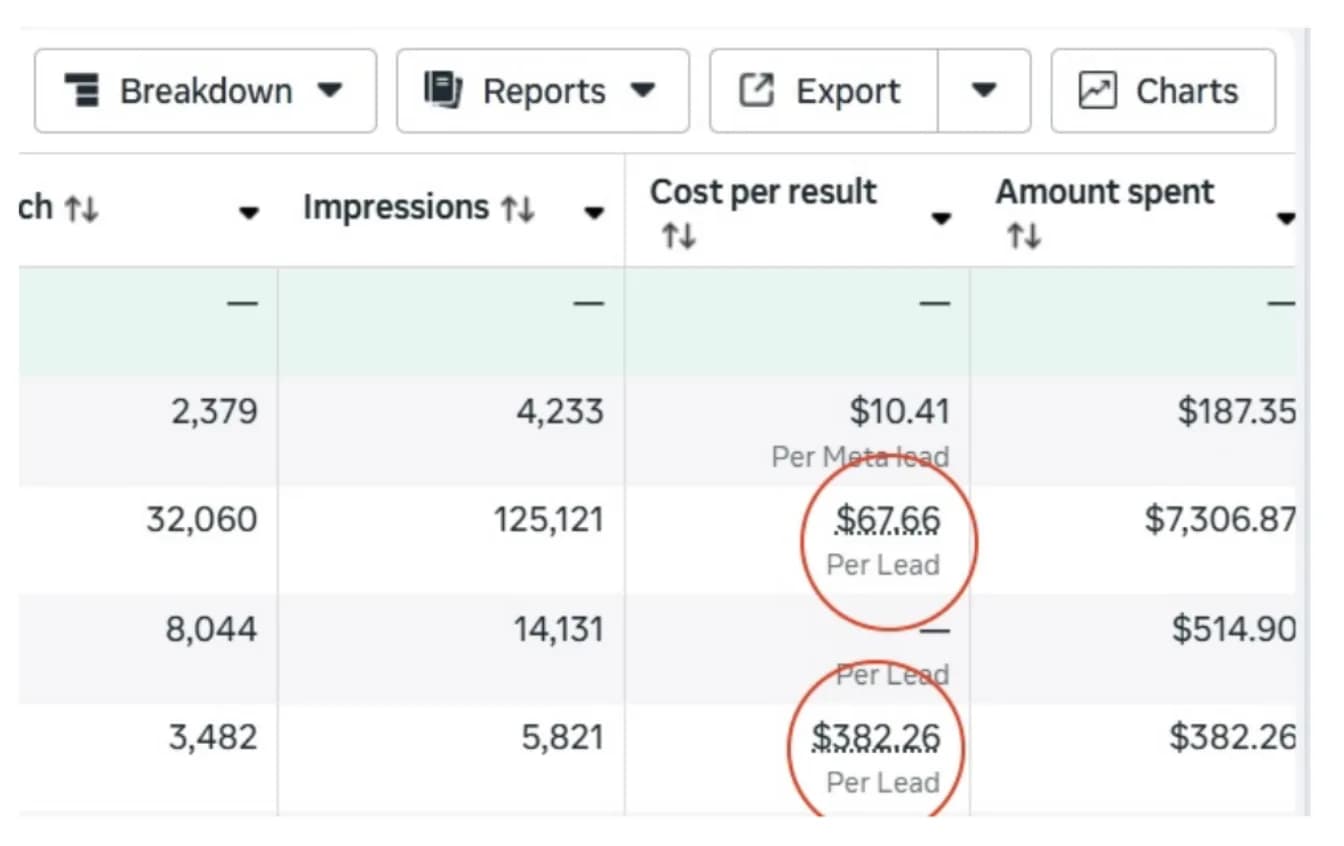Select the 3,482 reach cell
The image size is (1344, 846).
(x=214, y=737)
